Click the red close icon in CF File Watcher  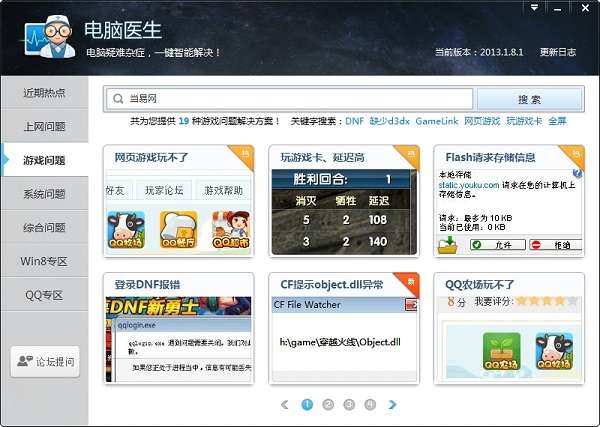(411, 305)
